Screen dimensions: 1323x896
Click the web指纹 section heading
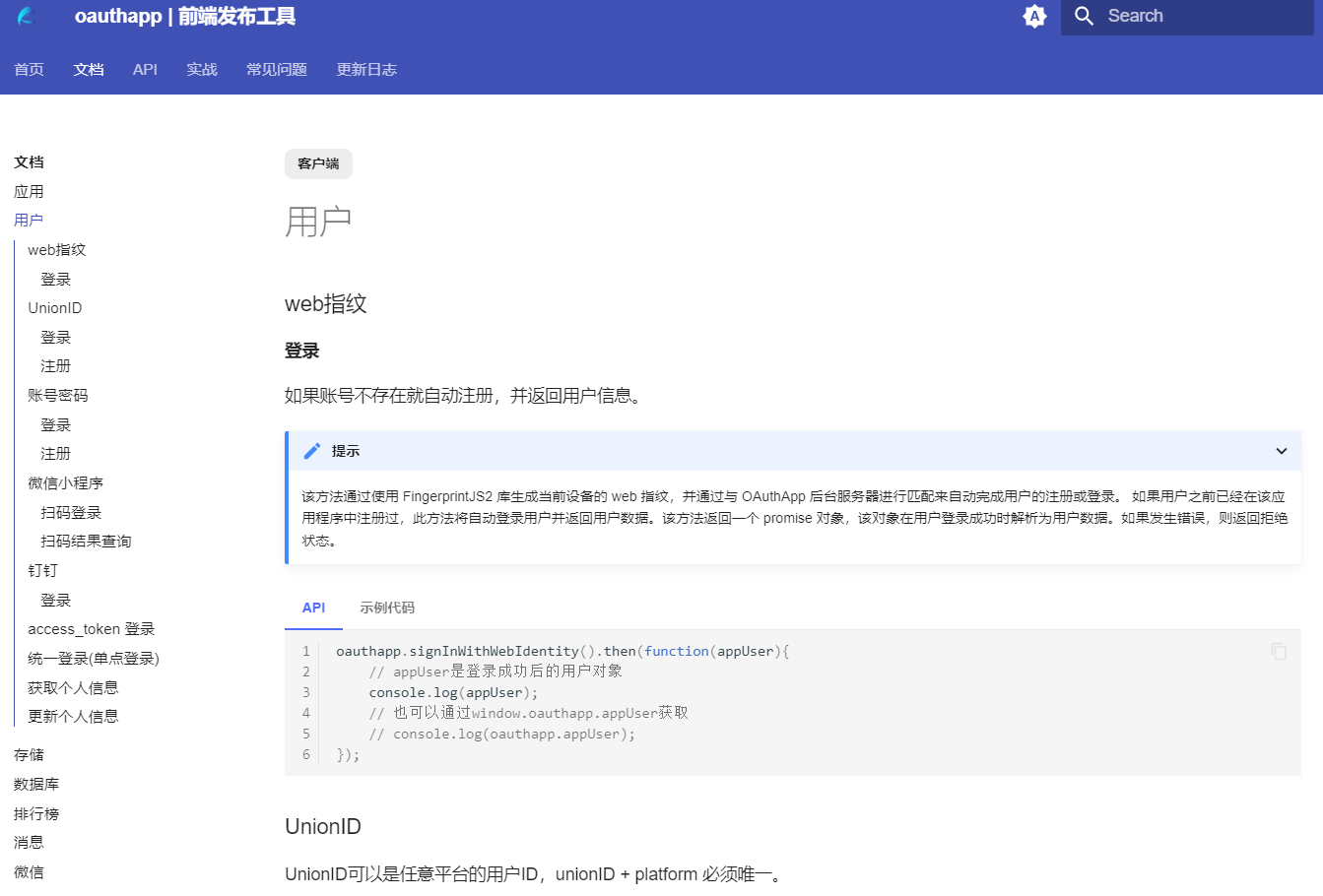pyautogui.click(x=326, y=303)
